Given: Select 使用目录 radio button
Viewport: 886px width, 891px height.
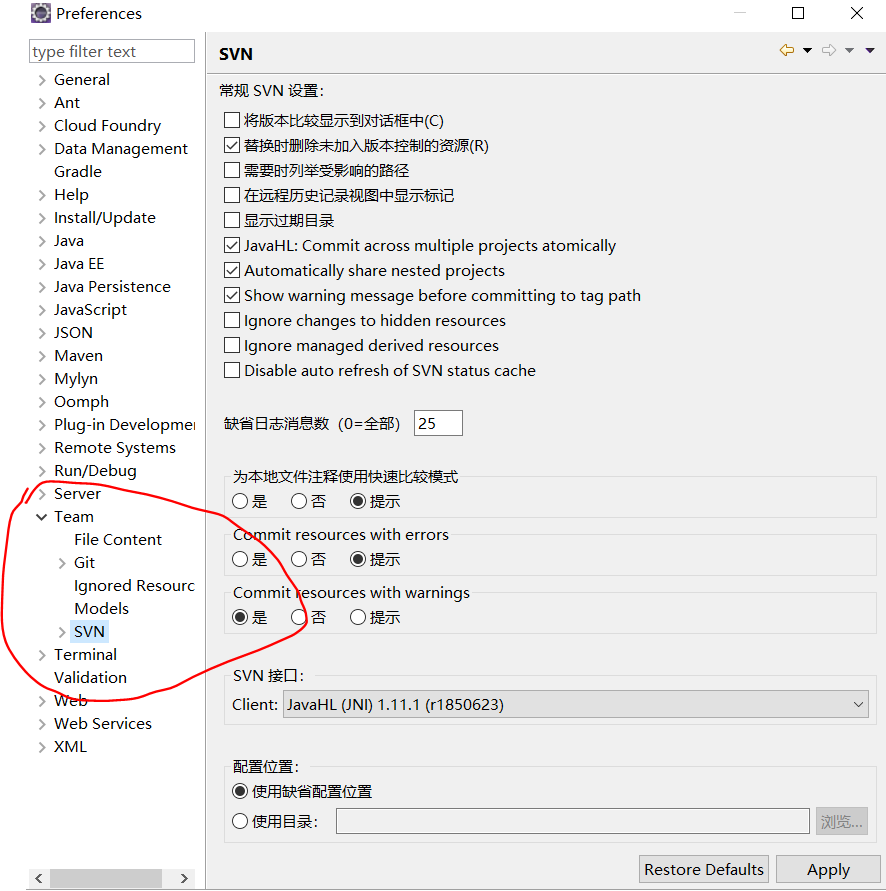Looking at the screenshot, I should (240, 821).
